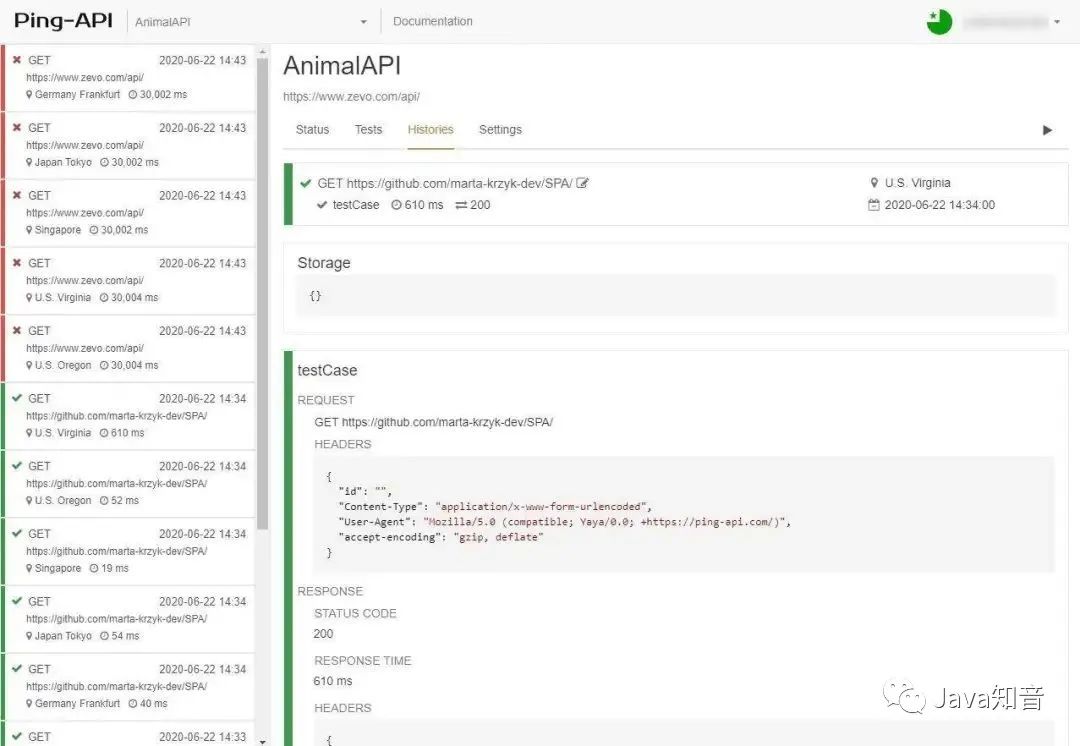Select the U.S. Oregon 52 ms history entry
The height and width of the screenshot is (746, 1080).
[x=130, y=483]
